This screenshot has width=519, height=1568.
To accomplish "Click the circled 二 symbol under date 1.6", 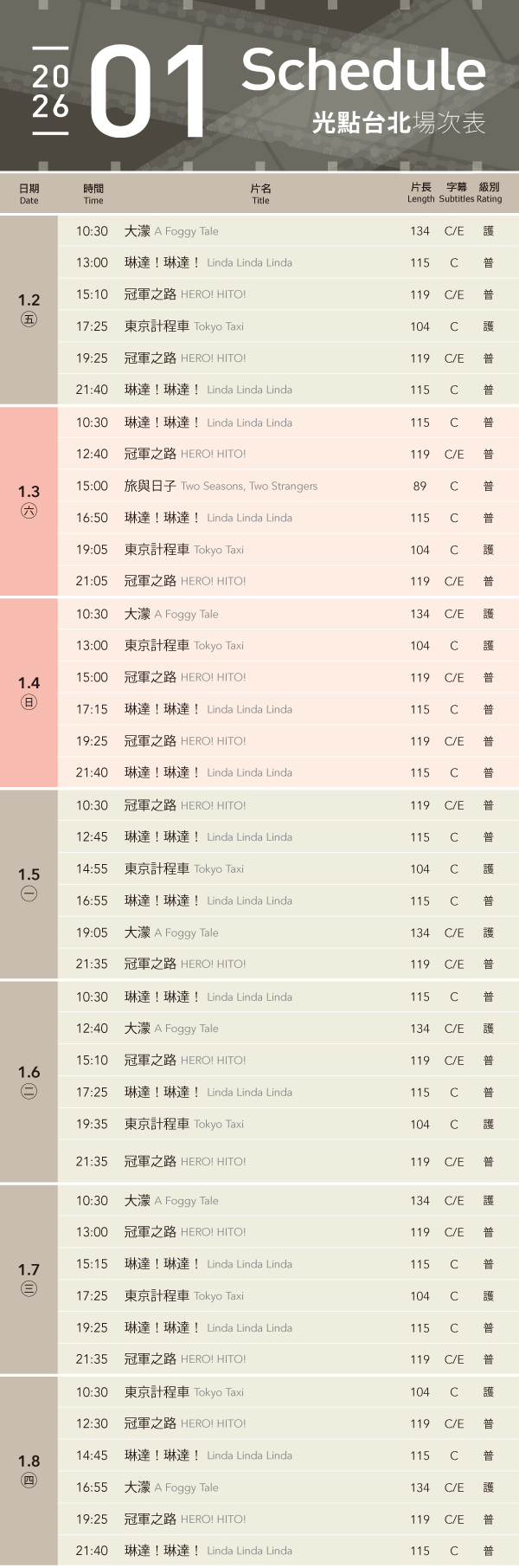I will tap(29, 1091).
